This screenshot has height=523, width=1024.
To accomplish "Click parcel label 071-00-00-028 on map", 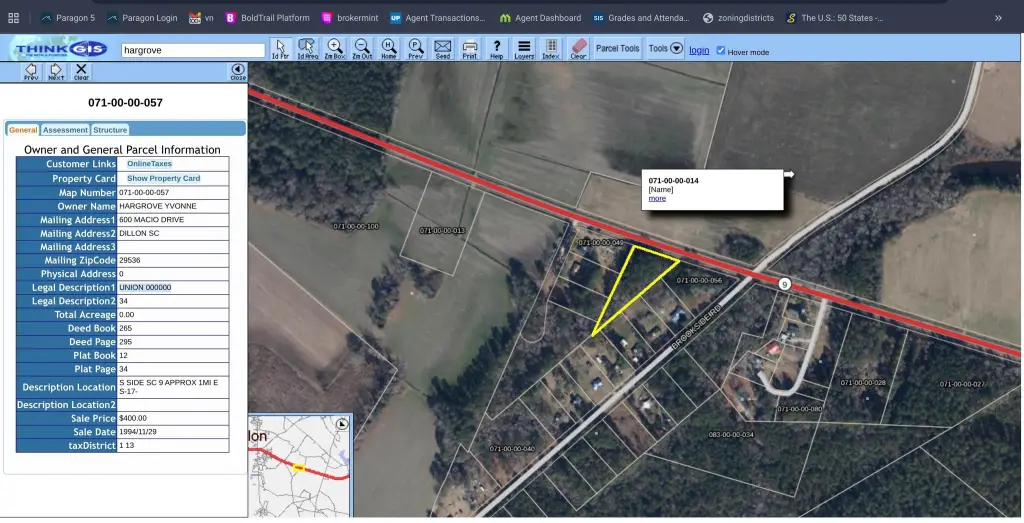I will click(x=863, y=383).
